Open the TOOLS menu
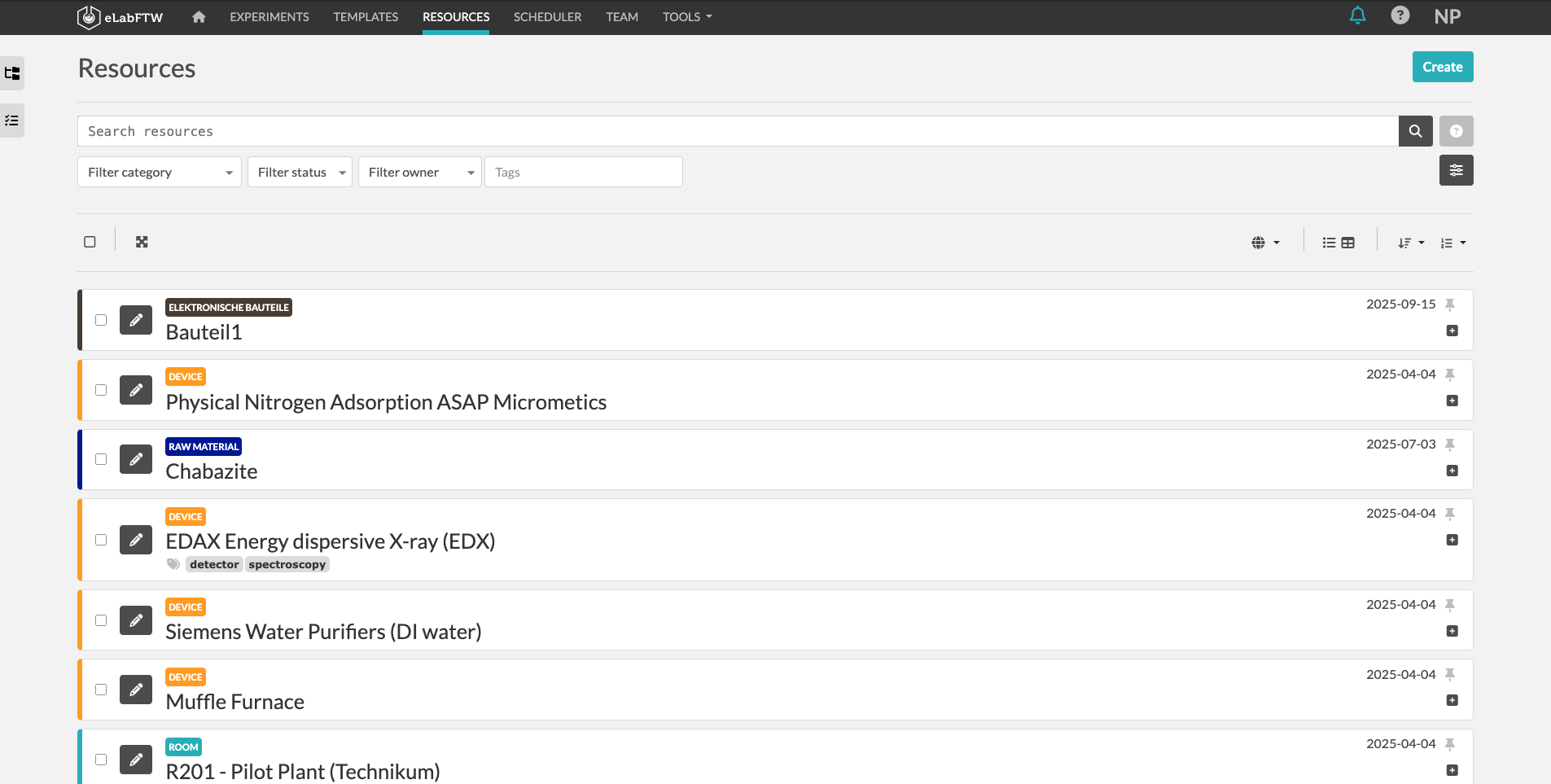Screen dimensions: 1551x784 coord(686,16)
